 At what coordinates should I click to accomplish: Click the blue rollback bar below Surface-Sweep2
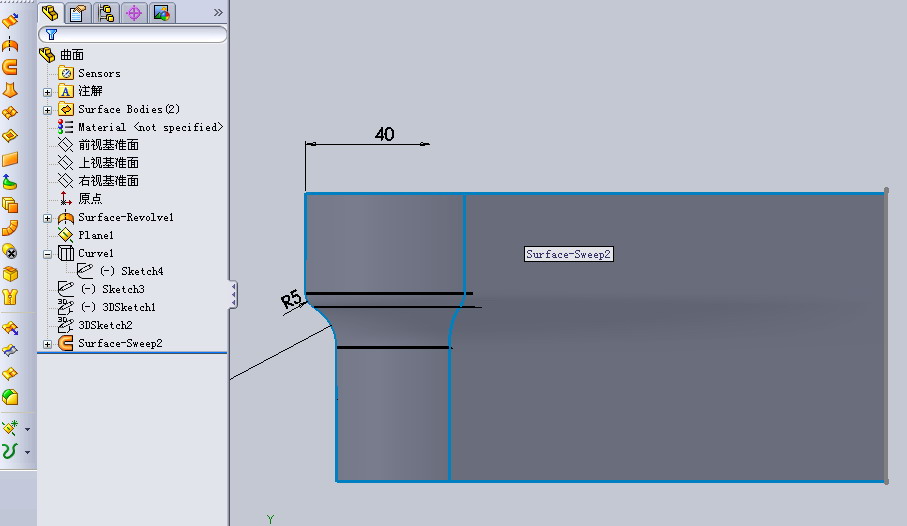coord(132,352)
